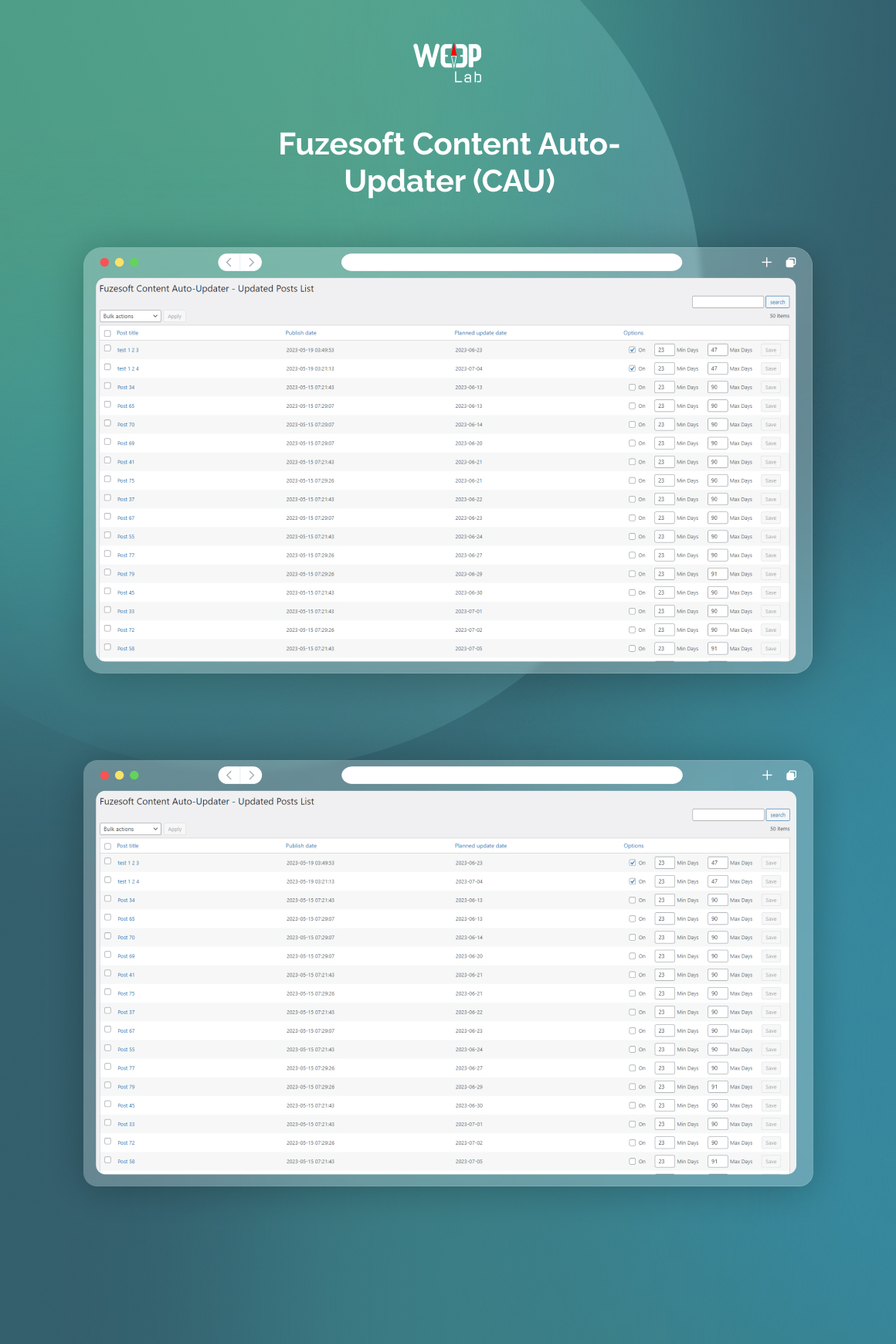Enable 'On' for Post 34 in top window
The width and height of the screenshot is (896, 1344).
point(632,388)
